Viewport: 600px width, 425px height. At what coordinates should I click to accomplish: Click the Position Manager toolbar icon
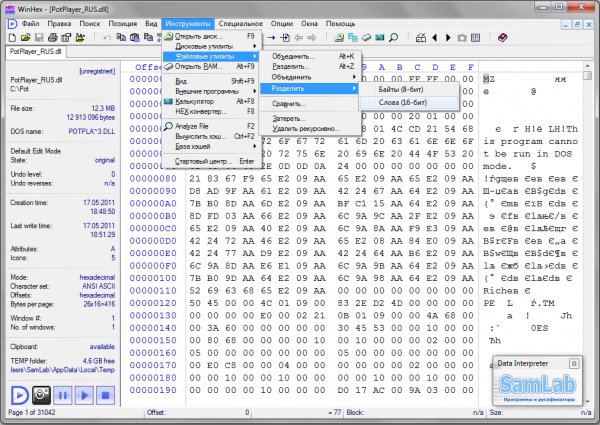pos(421,37)
